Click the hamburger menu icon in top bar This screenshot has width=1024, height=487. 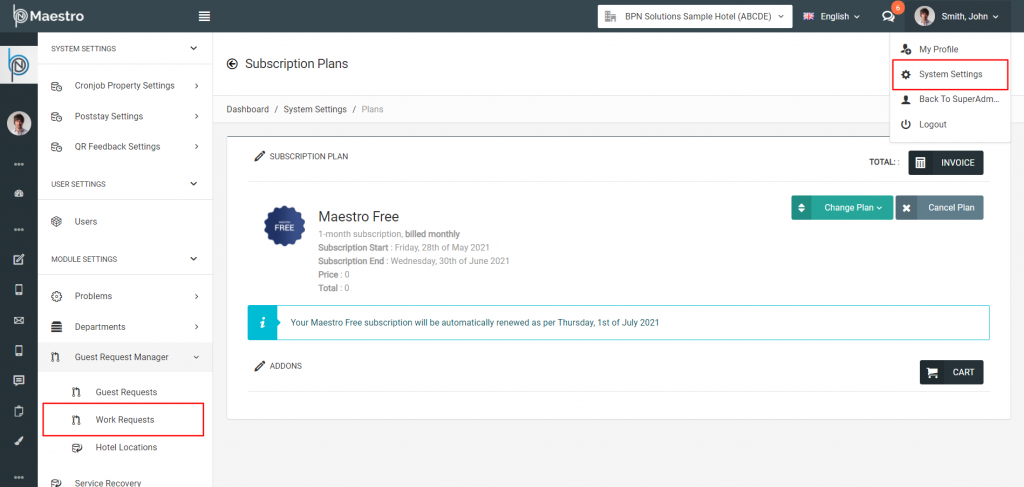204,16
